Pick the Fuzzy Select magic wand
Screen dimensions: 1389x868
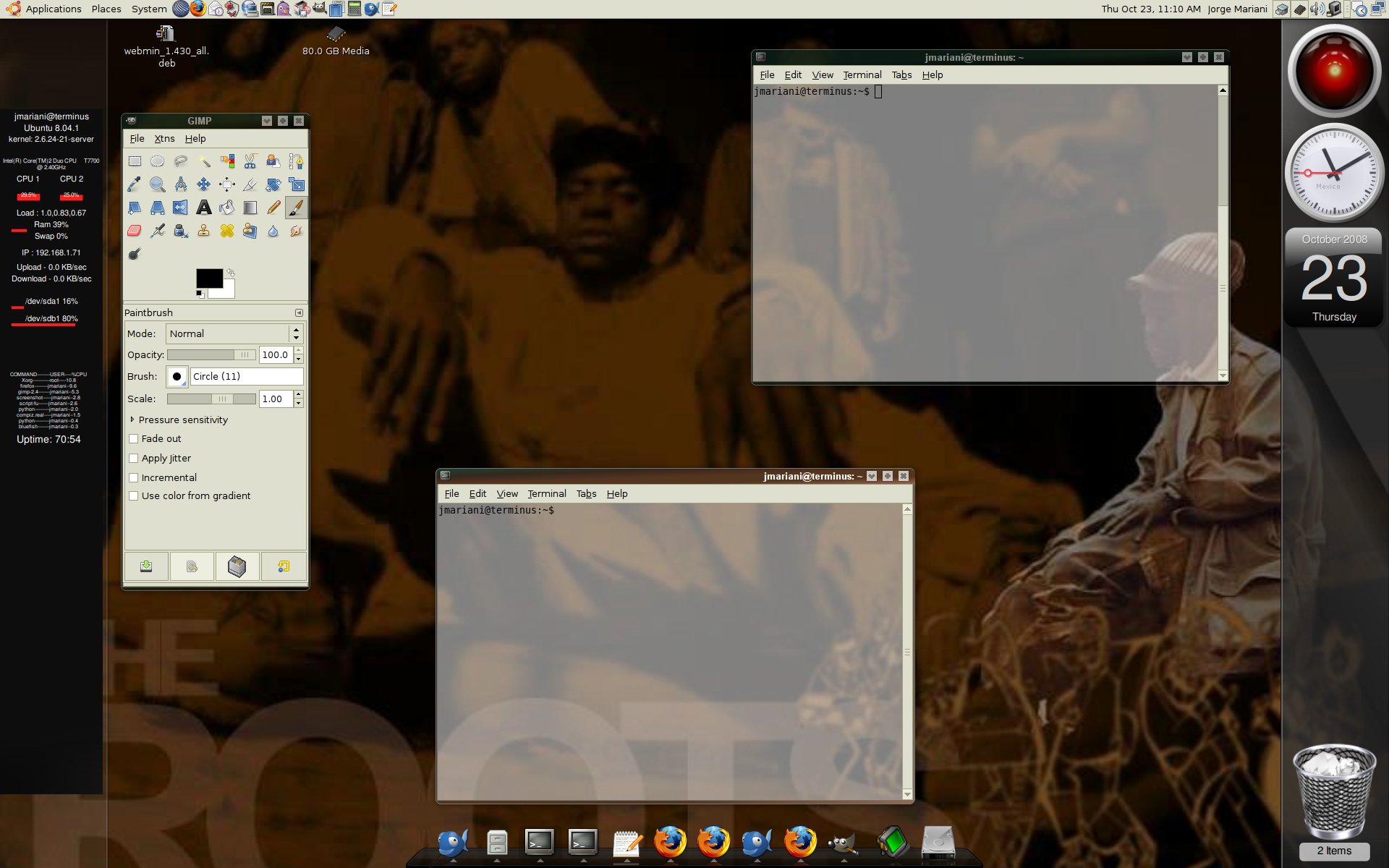click(204, 161)
